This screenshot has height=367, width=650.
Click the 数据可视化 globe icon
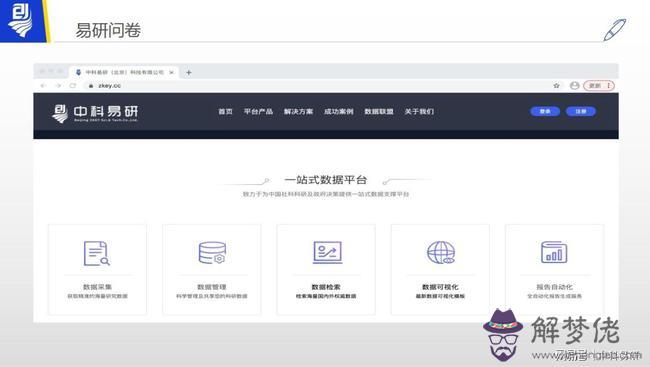(x=441, y=253)
